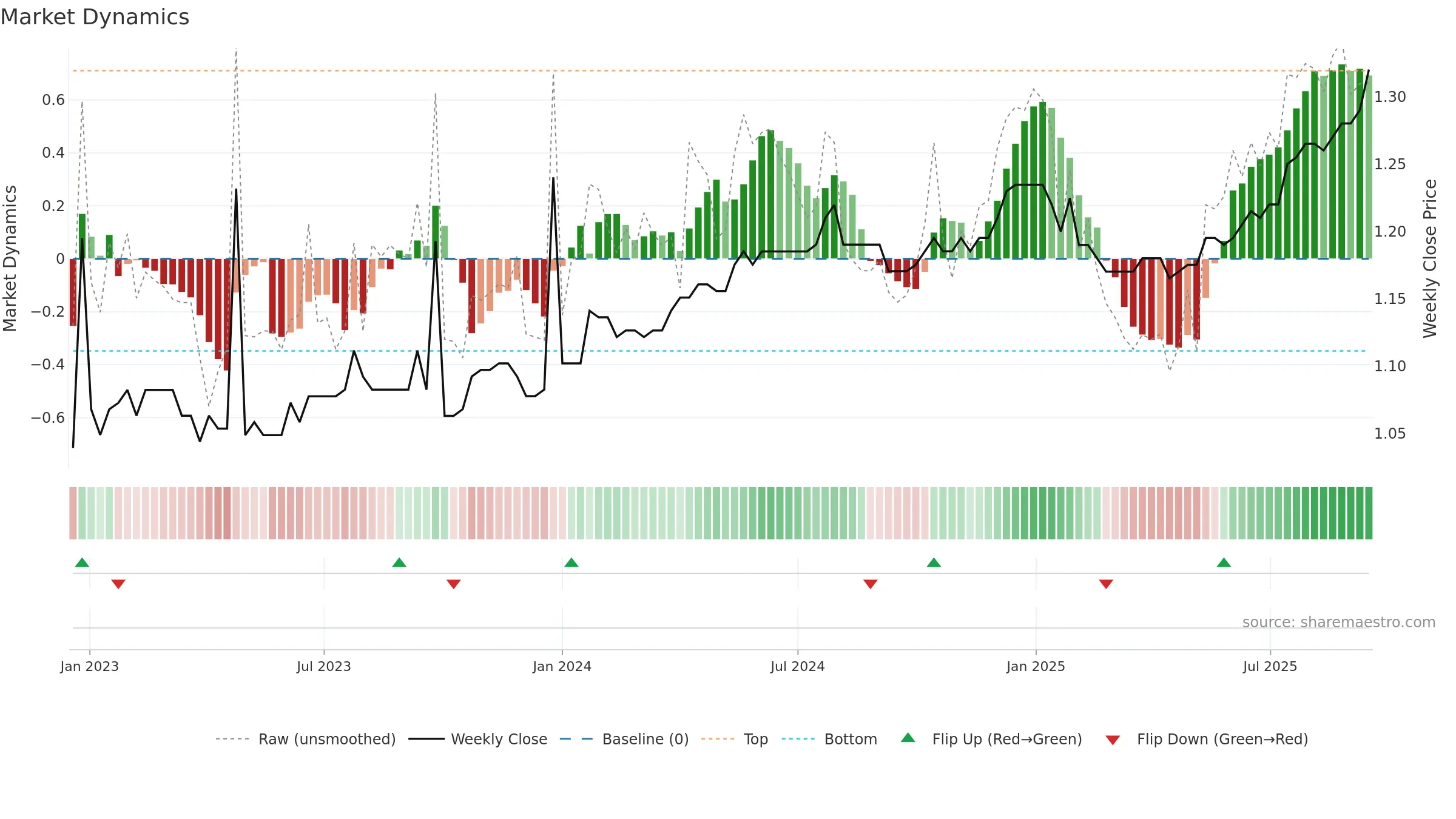Click the 0.6 left axis tick label
1456x819 pixels.
(53, 100)
